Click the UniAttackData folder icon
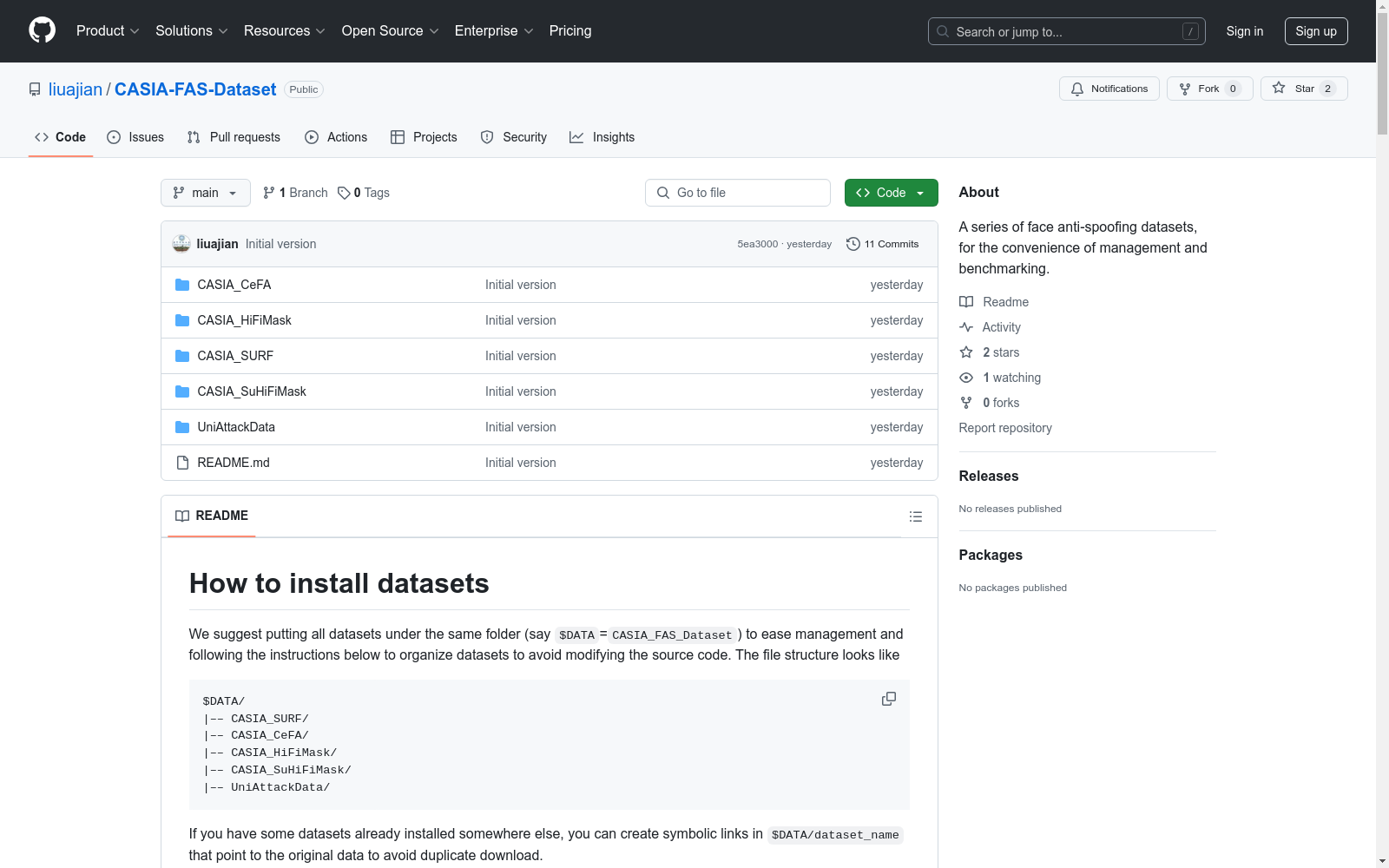 pyautogui.click(x=182, y=427)
